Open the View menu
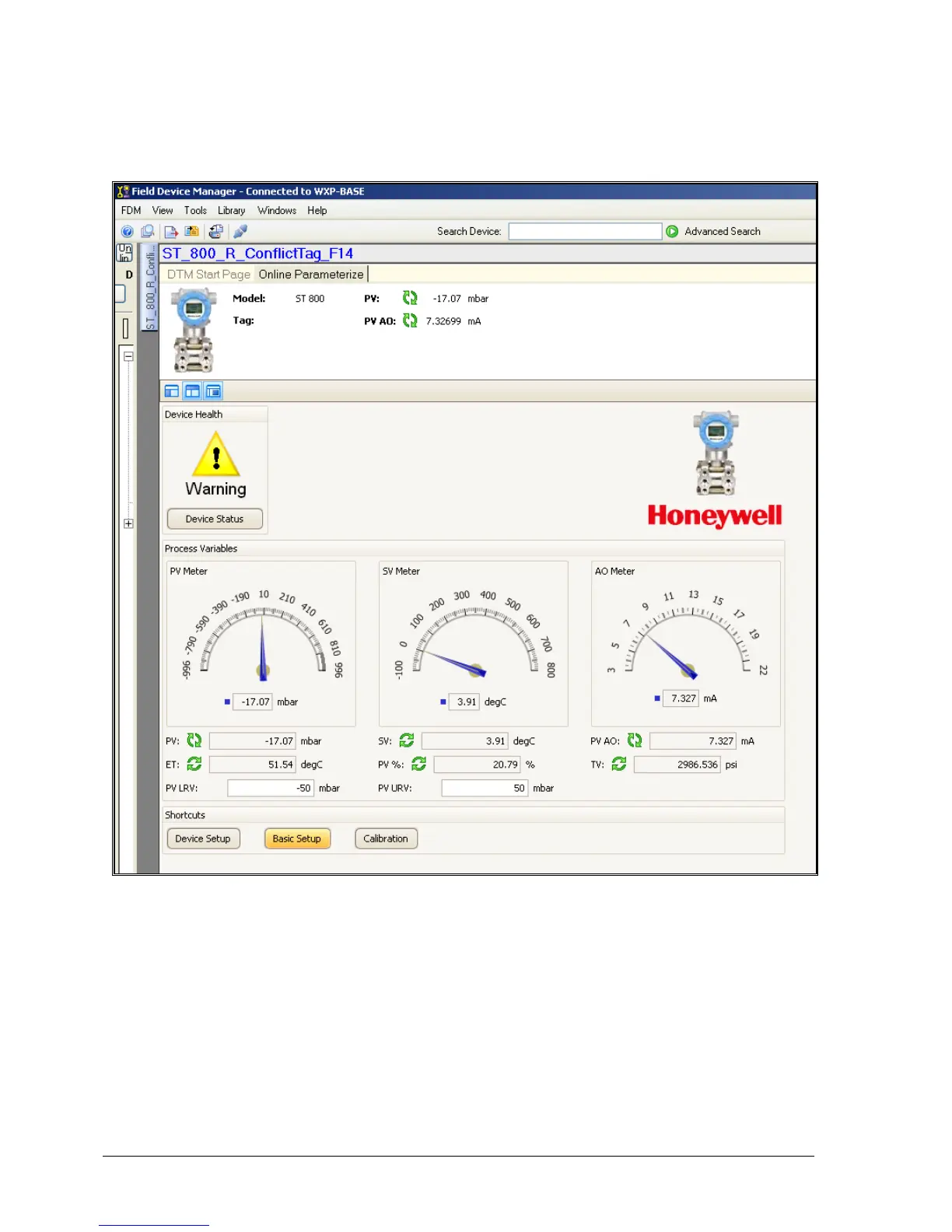 tap(163, 211)
